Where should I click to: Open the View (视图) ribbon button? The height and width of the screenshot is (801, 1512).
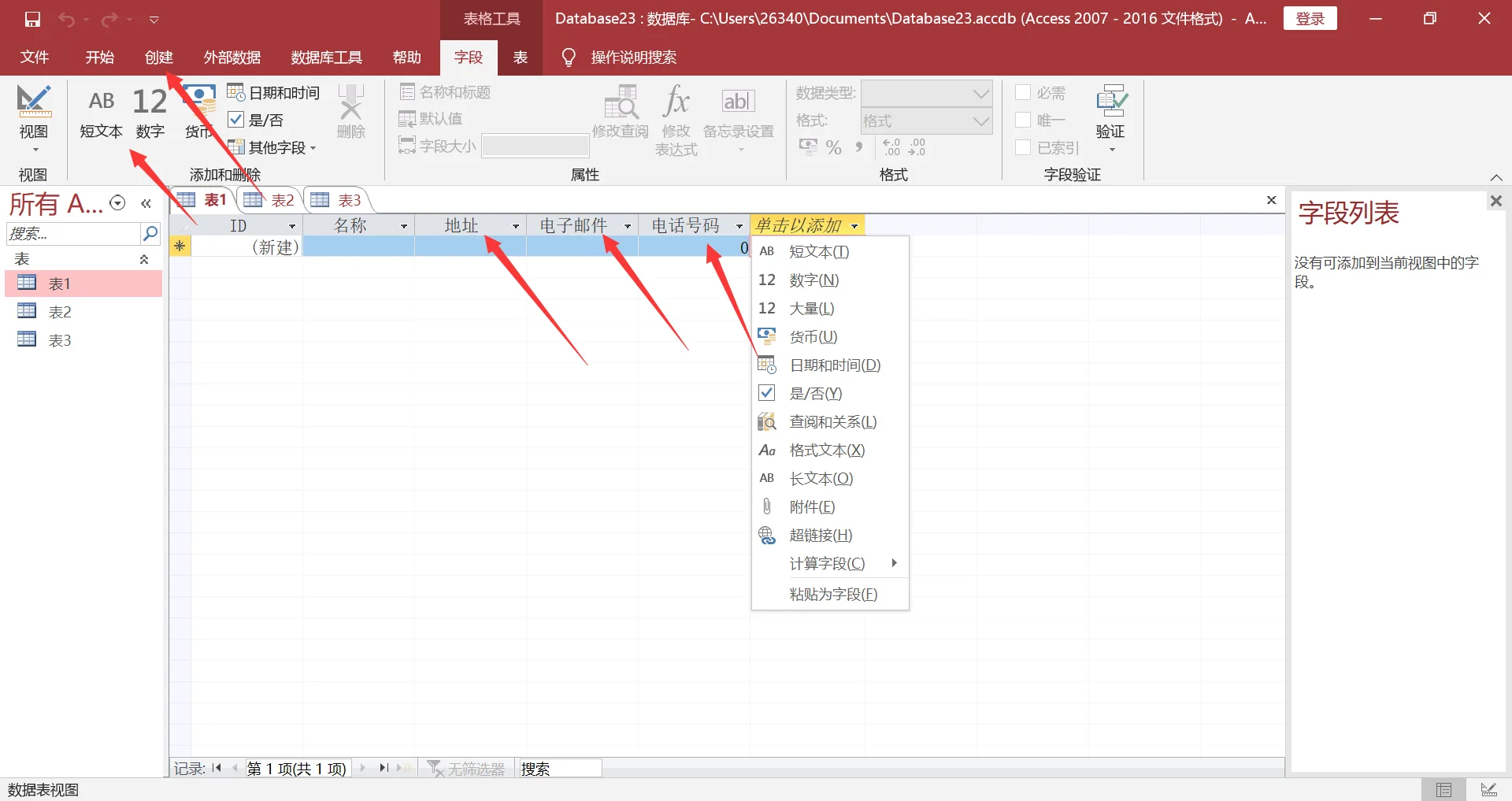pyautogui.click(x=34, y=119)
